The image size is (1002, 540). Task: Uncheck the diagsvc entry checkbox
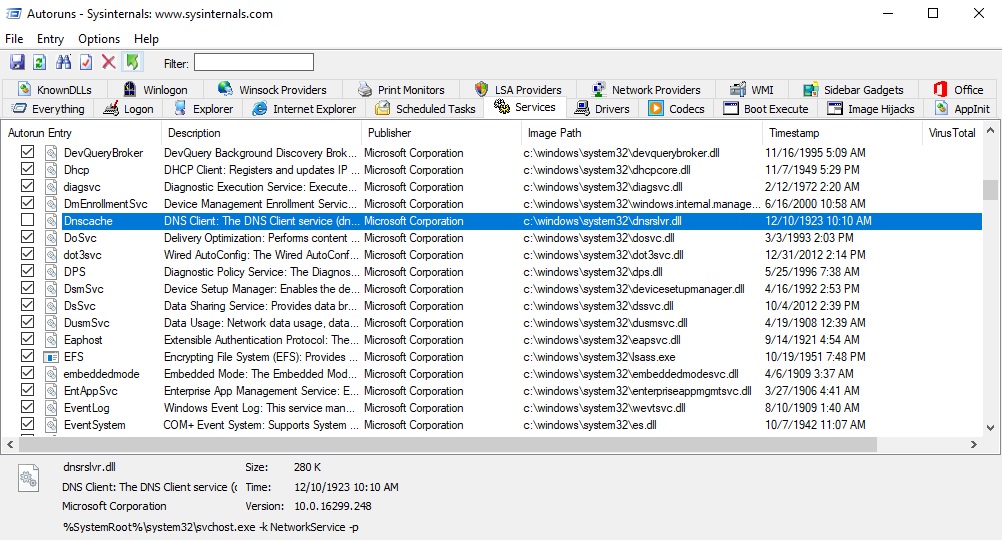click(27, 186)
